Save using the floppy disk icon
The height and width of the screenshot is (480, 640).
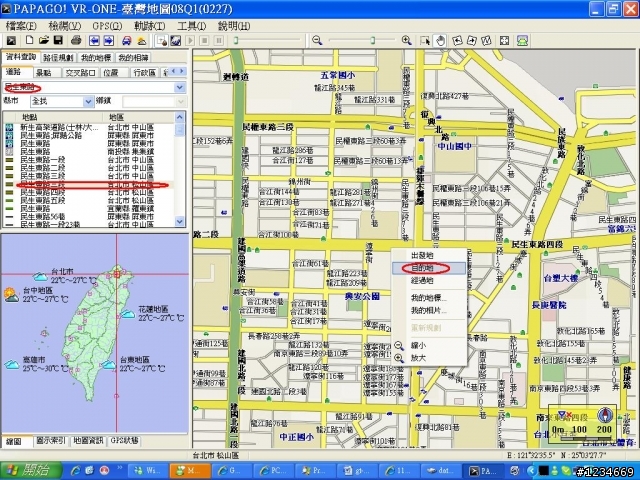coord(58,40)
